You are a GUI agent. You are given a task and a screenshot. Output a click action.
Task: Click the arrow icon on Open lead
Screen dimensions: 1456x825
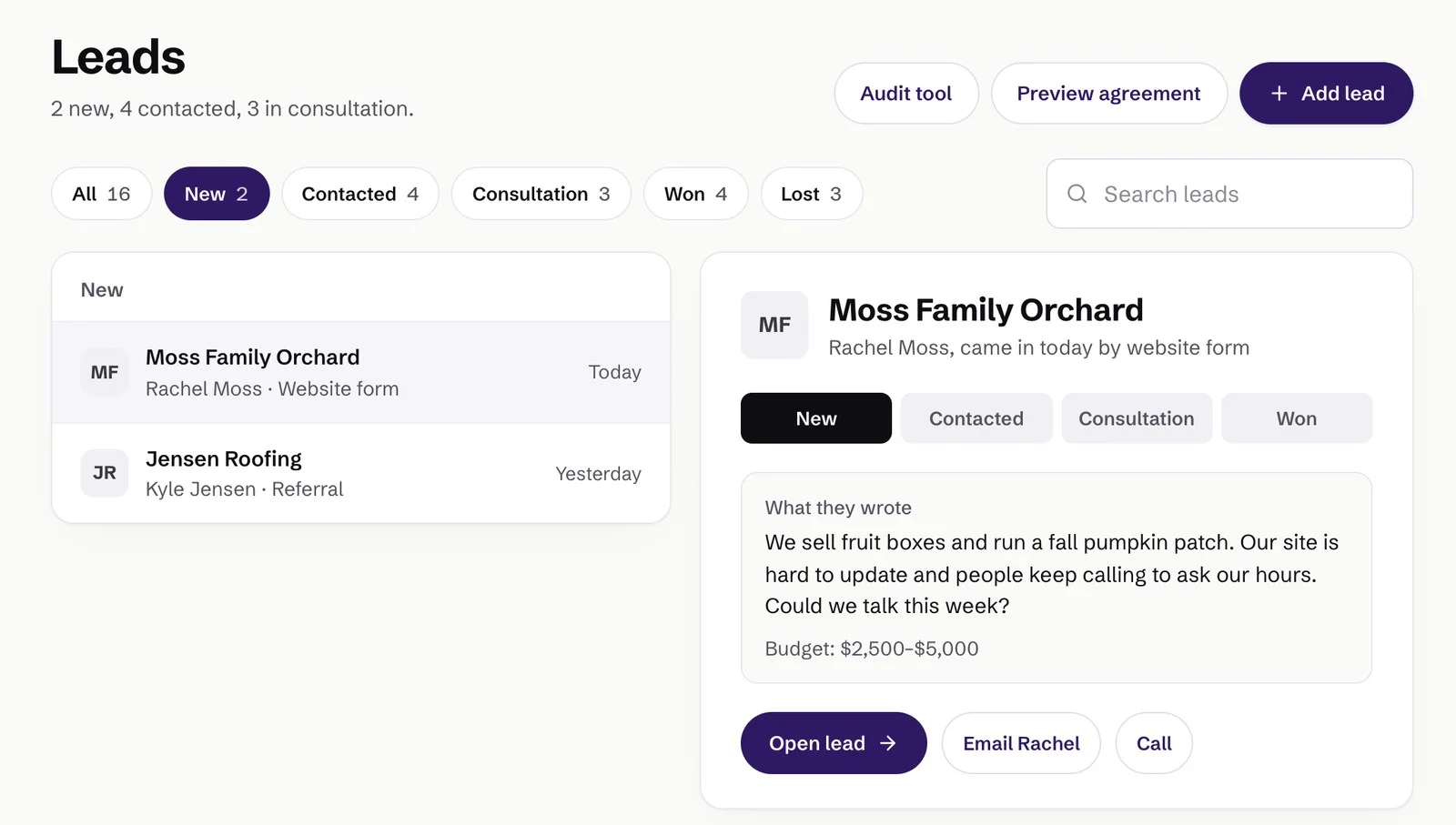click(888, 743)
